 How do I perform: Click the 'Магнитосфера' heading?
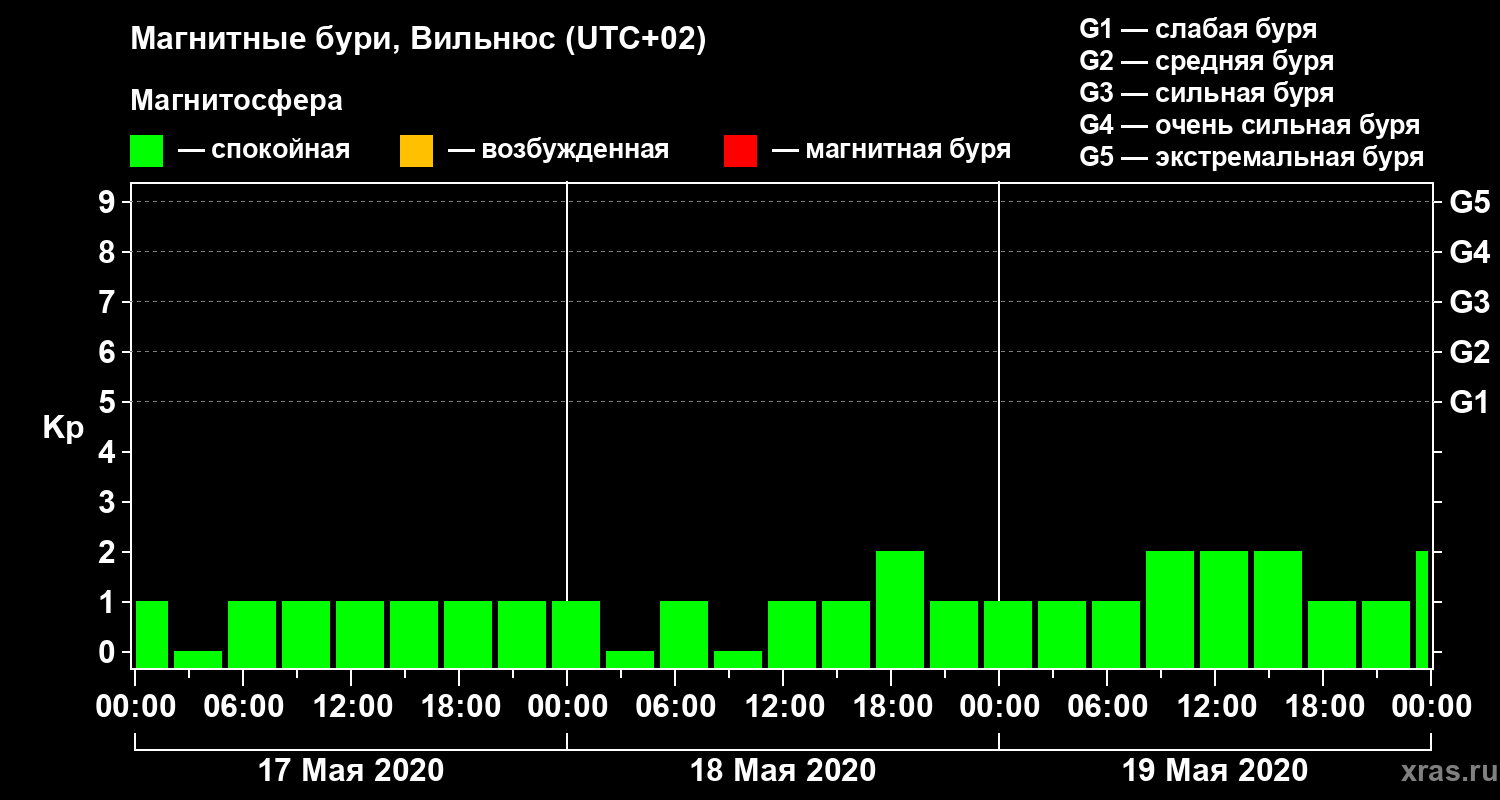[x=237, y=101]
